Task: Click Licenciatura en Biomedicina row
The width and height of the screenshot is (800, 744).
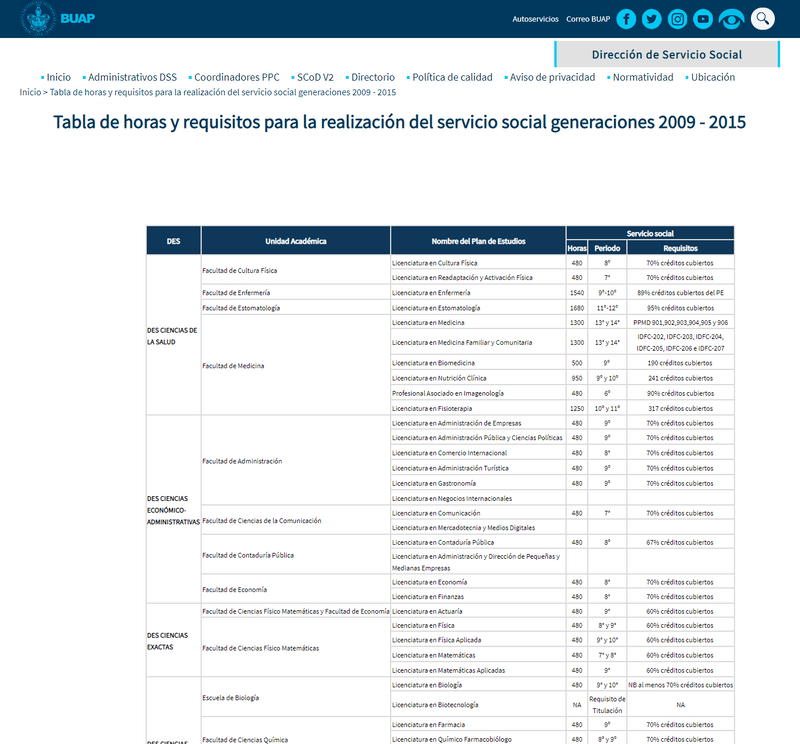Action: (478, 363)
